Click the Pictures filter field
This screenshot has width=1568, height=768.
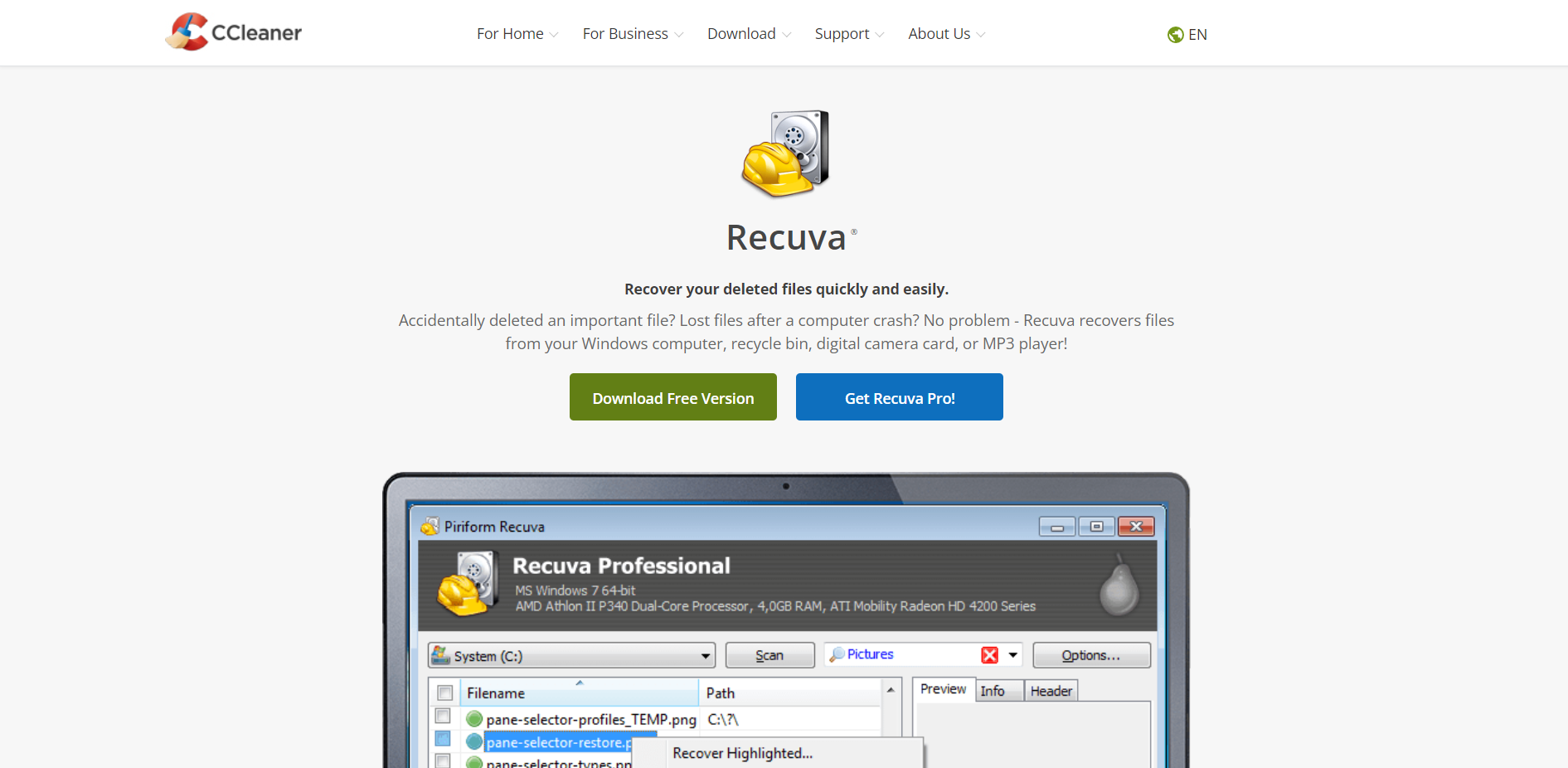point(923,655)
